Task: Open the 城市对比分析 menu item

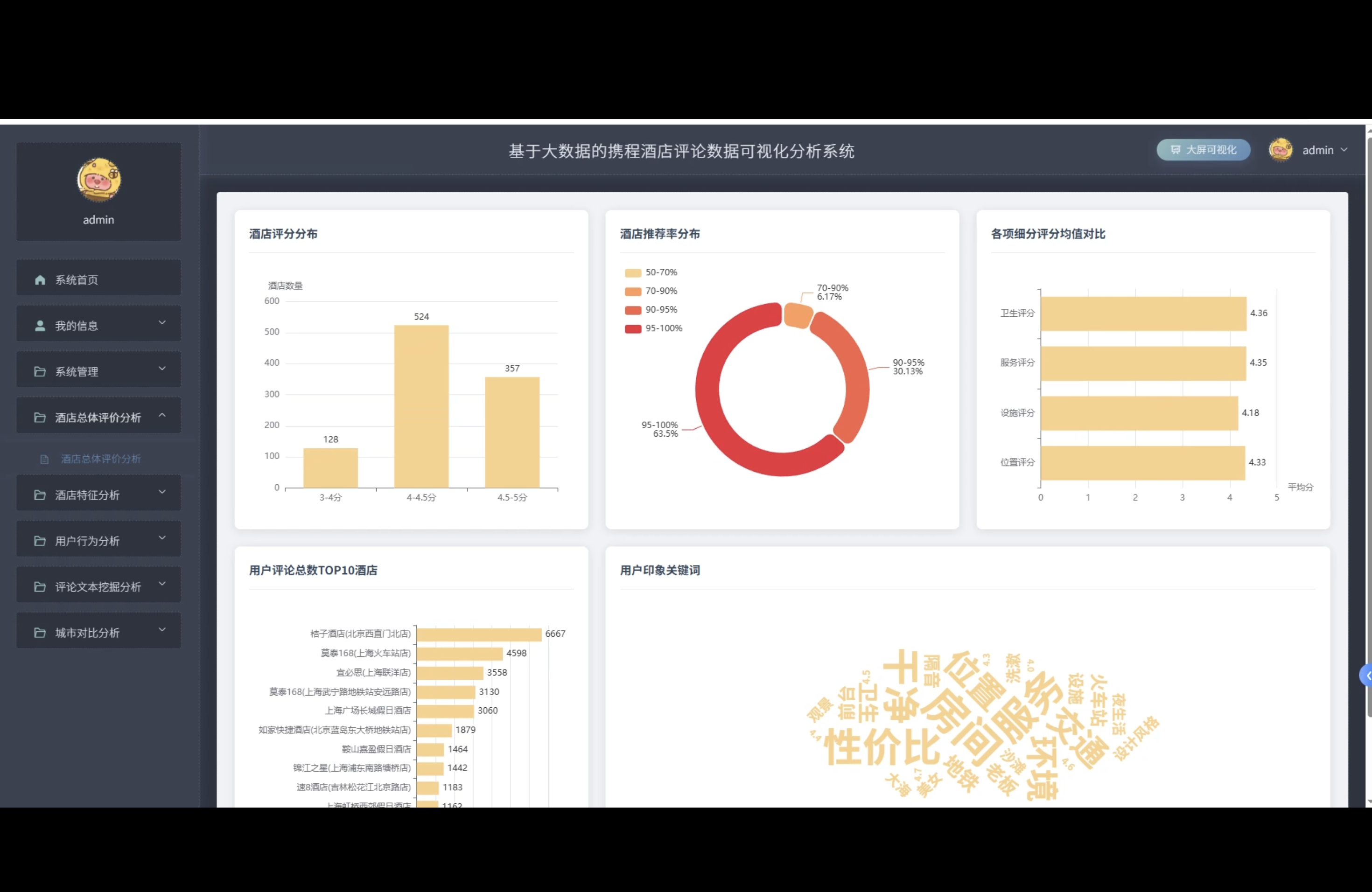Action: coord(98,630)
